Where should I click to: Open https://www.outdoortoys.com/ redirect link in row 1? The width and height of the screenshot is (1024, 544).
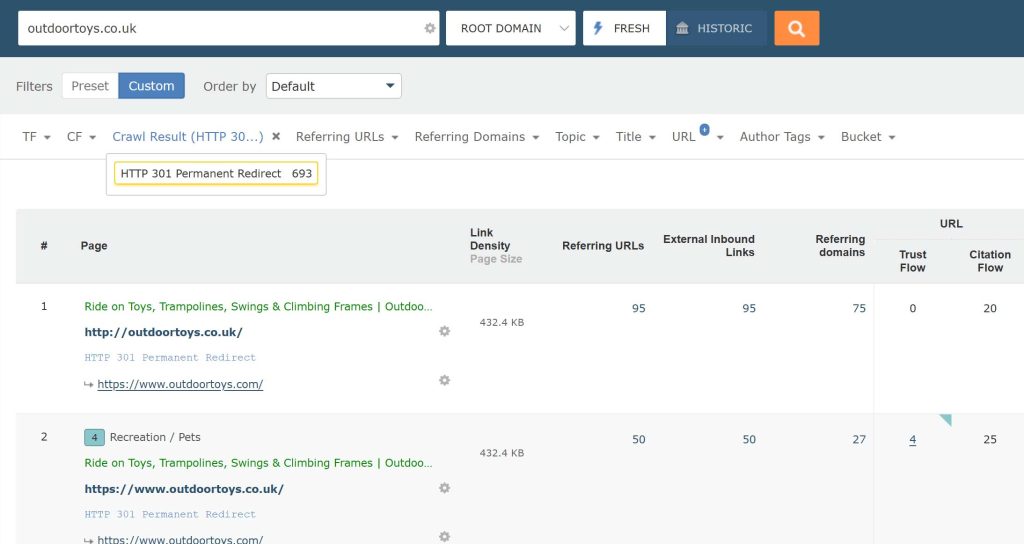pyautogui.click(x=180, y=384)
